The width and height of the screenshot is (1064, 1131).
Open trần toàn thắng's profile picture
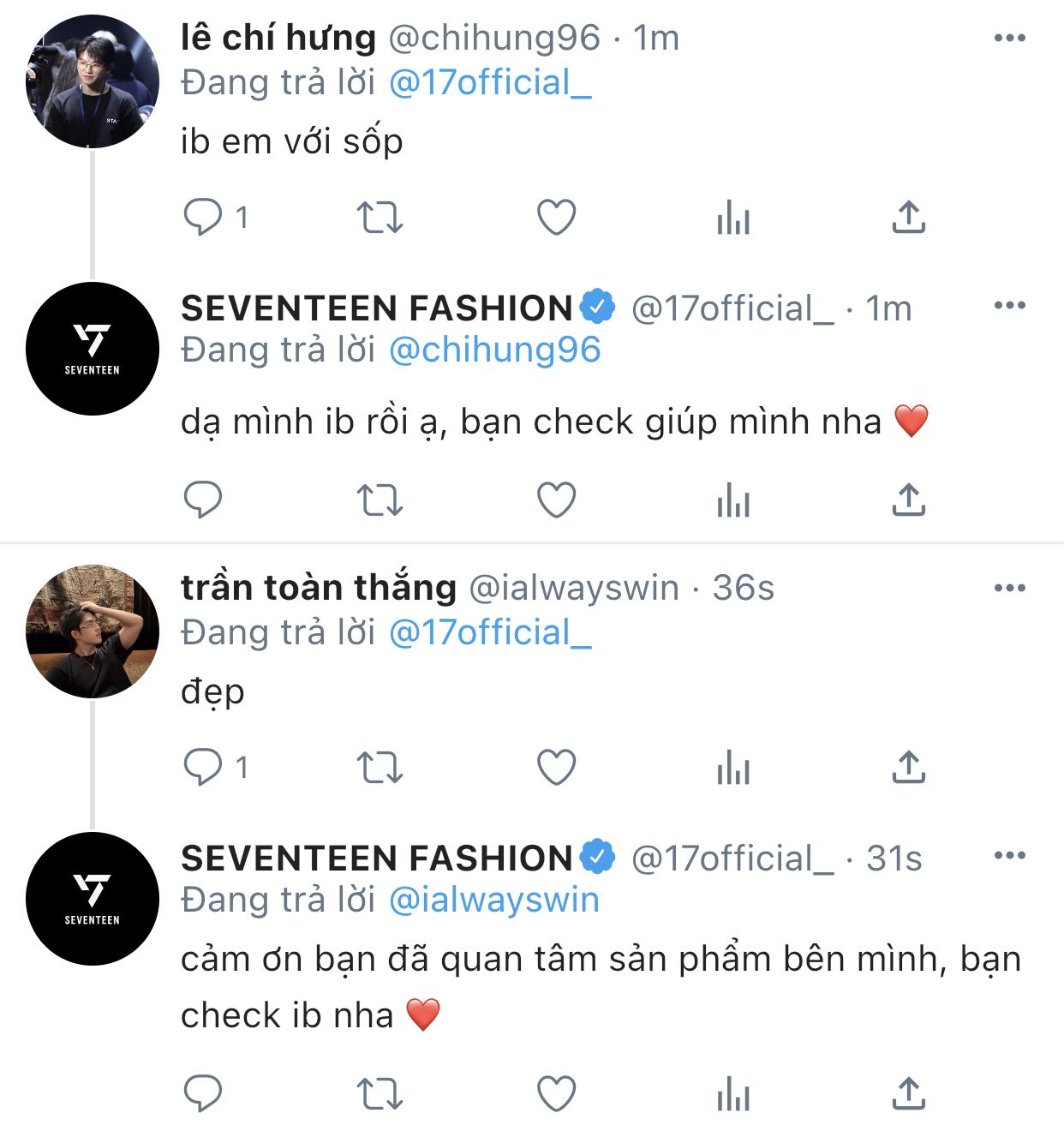(x=92, y=631)
